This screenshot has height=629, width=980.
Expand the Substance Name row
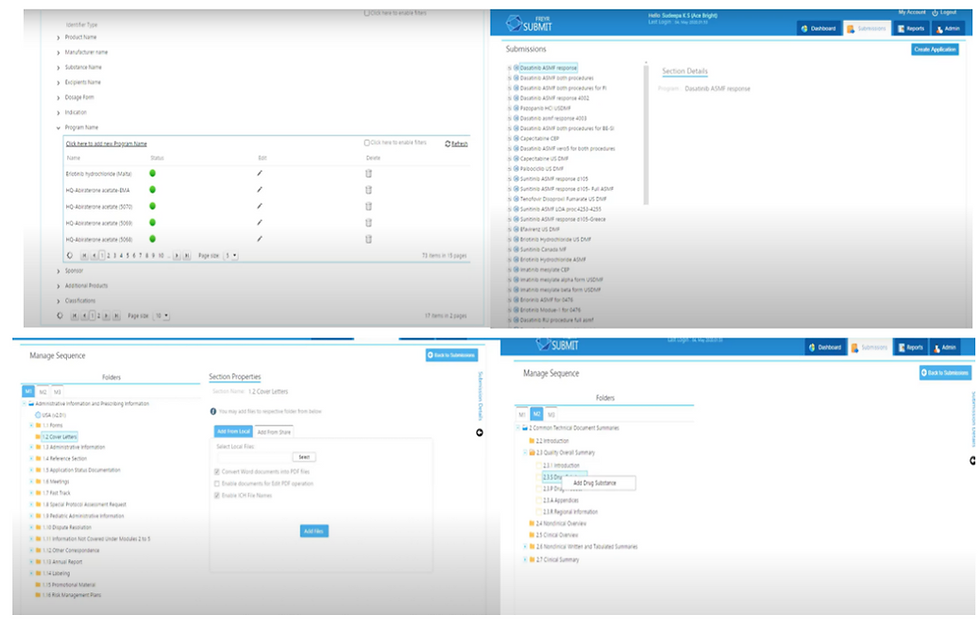pos(58,68)
